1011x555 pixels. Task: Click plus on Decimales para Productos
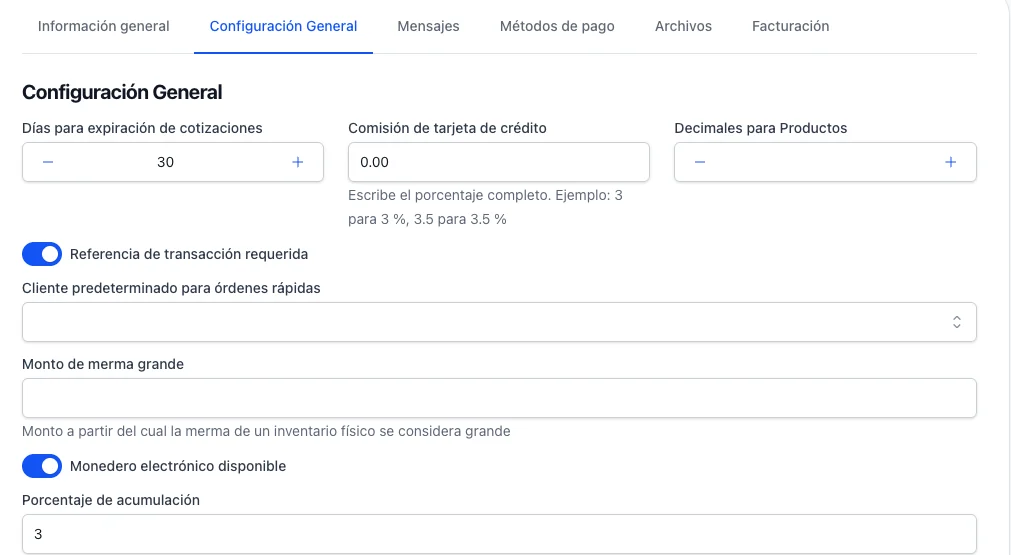[x=950, y=162]
